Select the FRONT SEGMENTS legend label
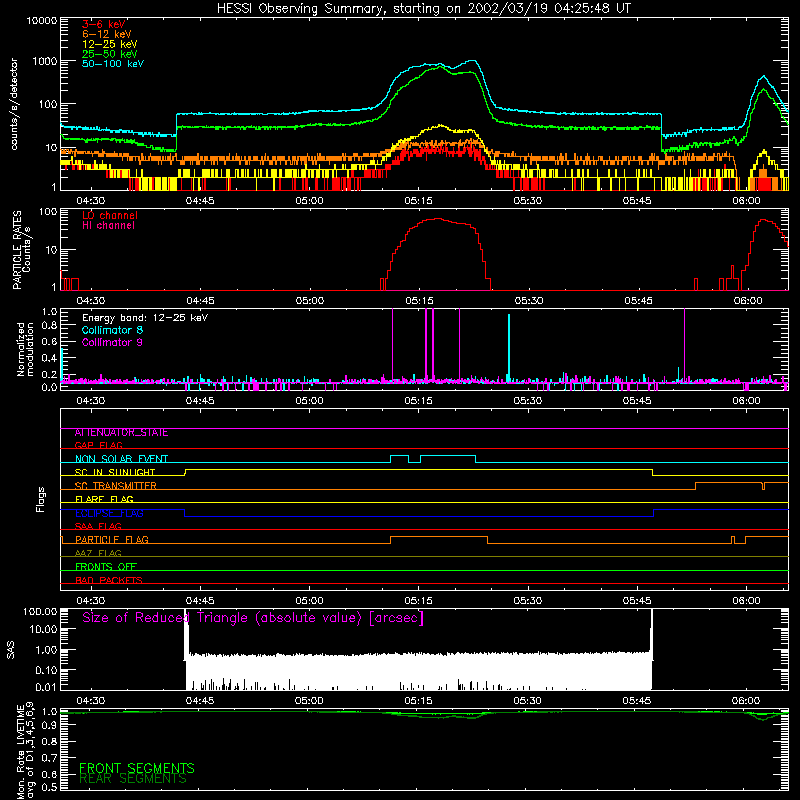This screenshot has width=800, height=800. click(x=137, y=768)
